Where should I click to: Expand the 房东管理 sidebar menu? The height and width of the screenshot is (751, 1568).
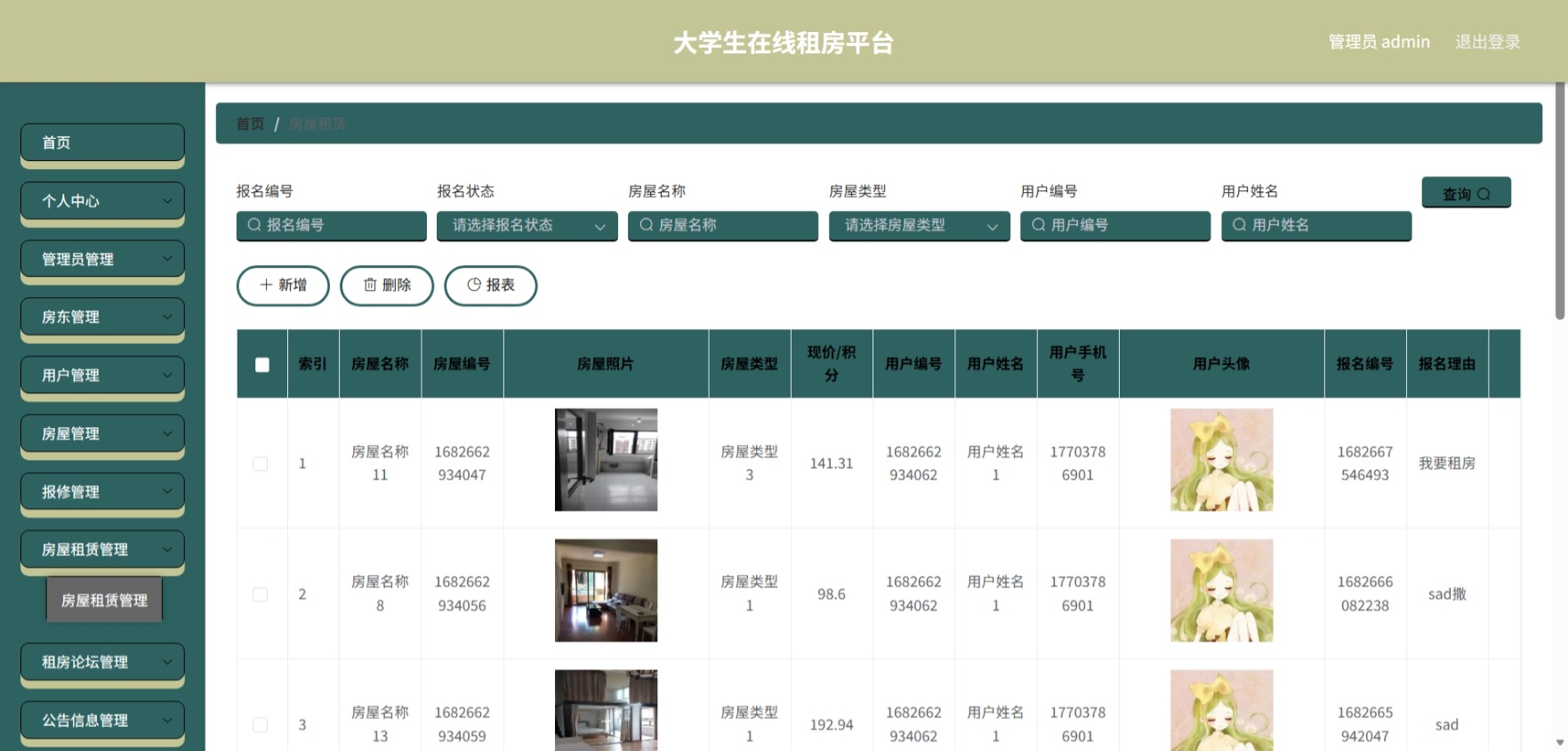102,317
